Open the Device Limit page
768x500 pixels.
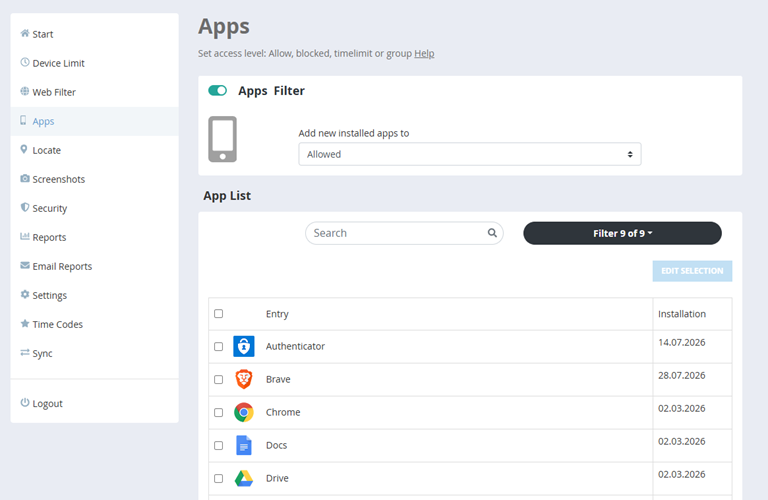(x=94, y=63)
